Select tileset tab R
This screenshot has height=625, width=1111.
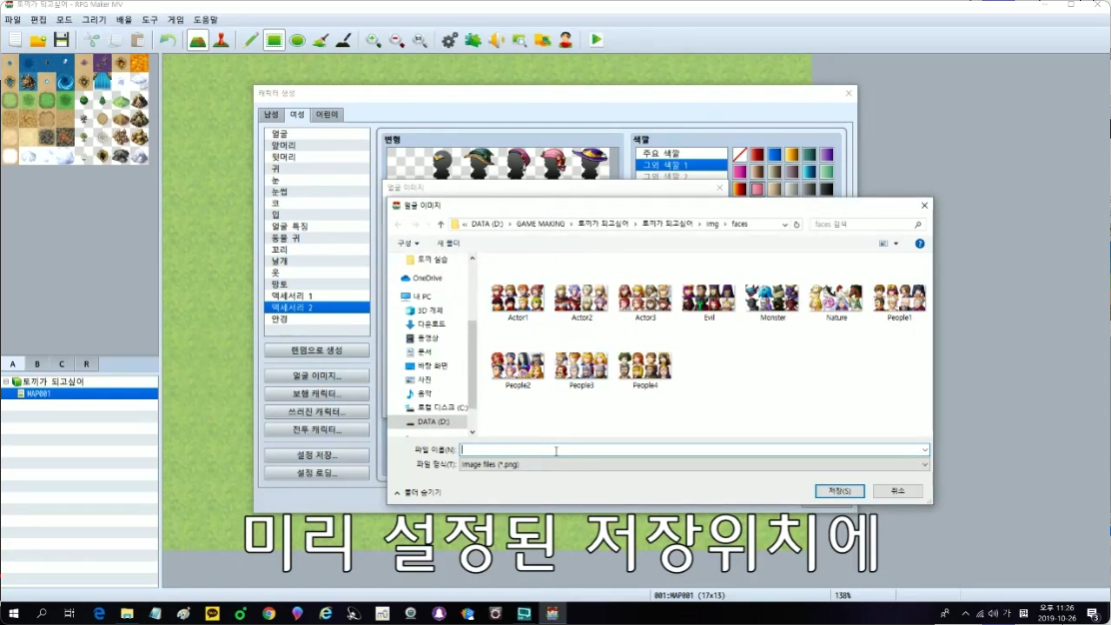pos(86,364)
